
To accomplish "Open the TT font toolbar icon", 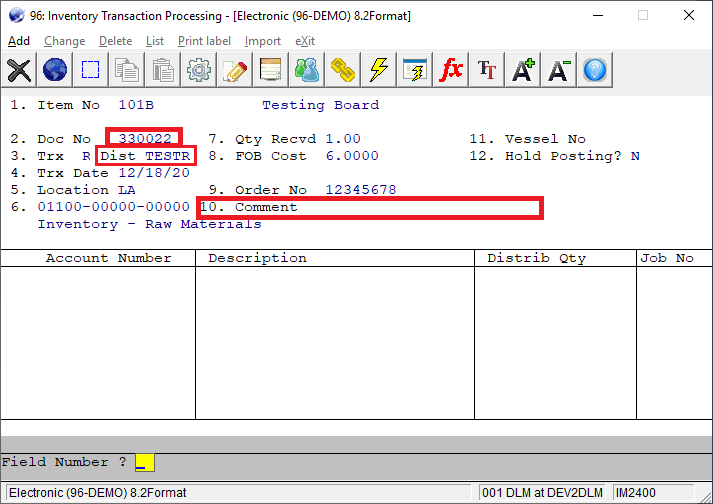I will (x=487, y=70).
